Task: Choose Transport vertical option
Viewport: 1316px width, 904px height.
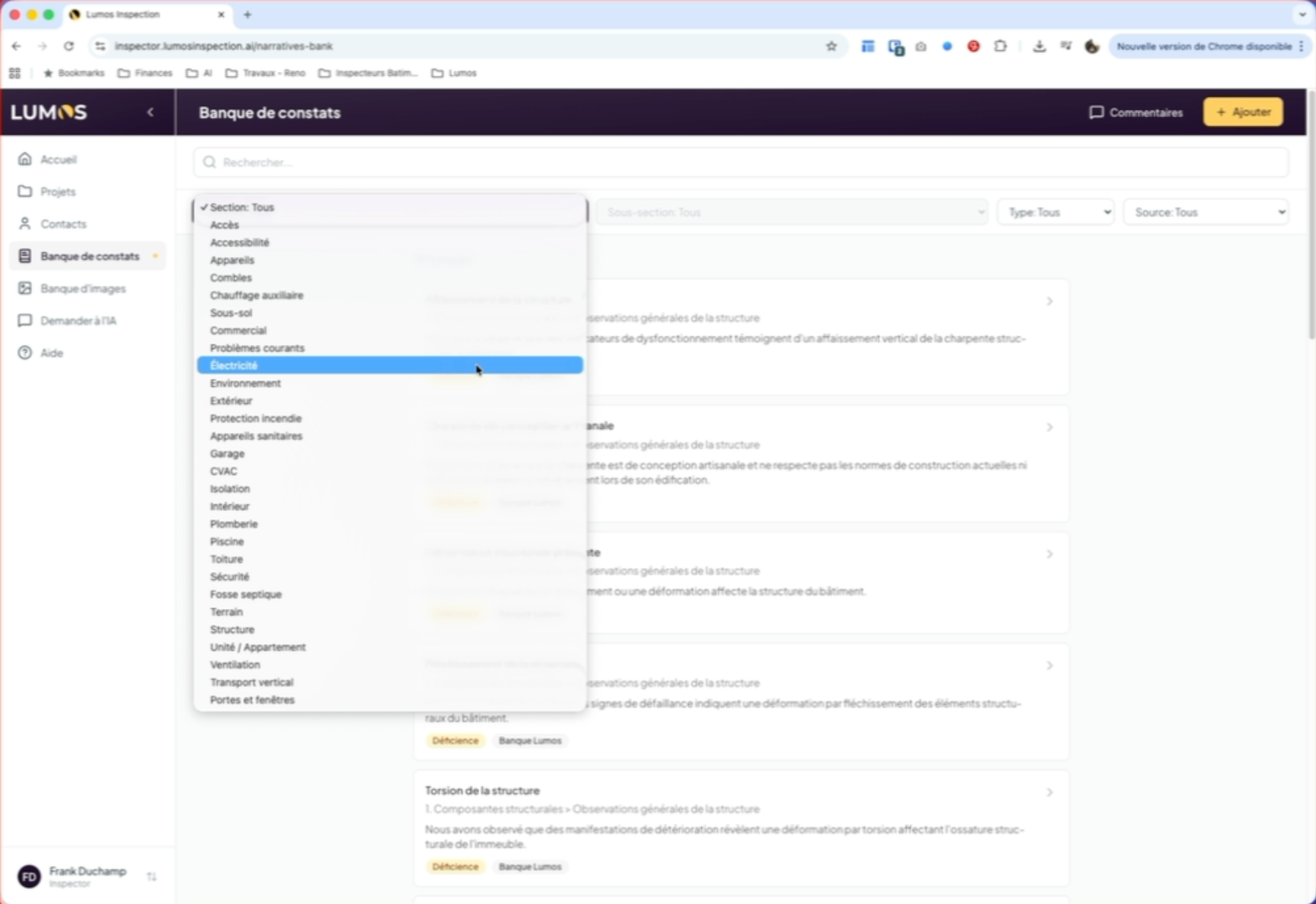Action: [x=390, y=682]
